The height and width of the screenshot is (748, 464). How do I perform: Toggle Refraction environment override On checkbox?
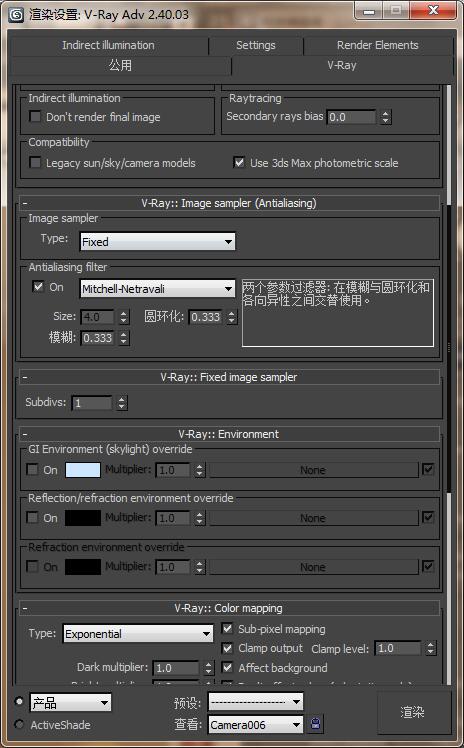32,566
